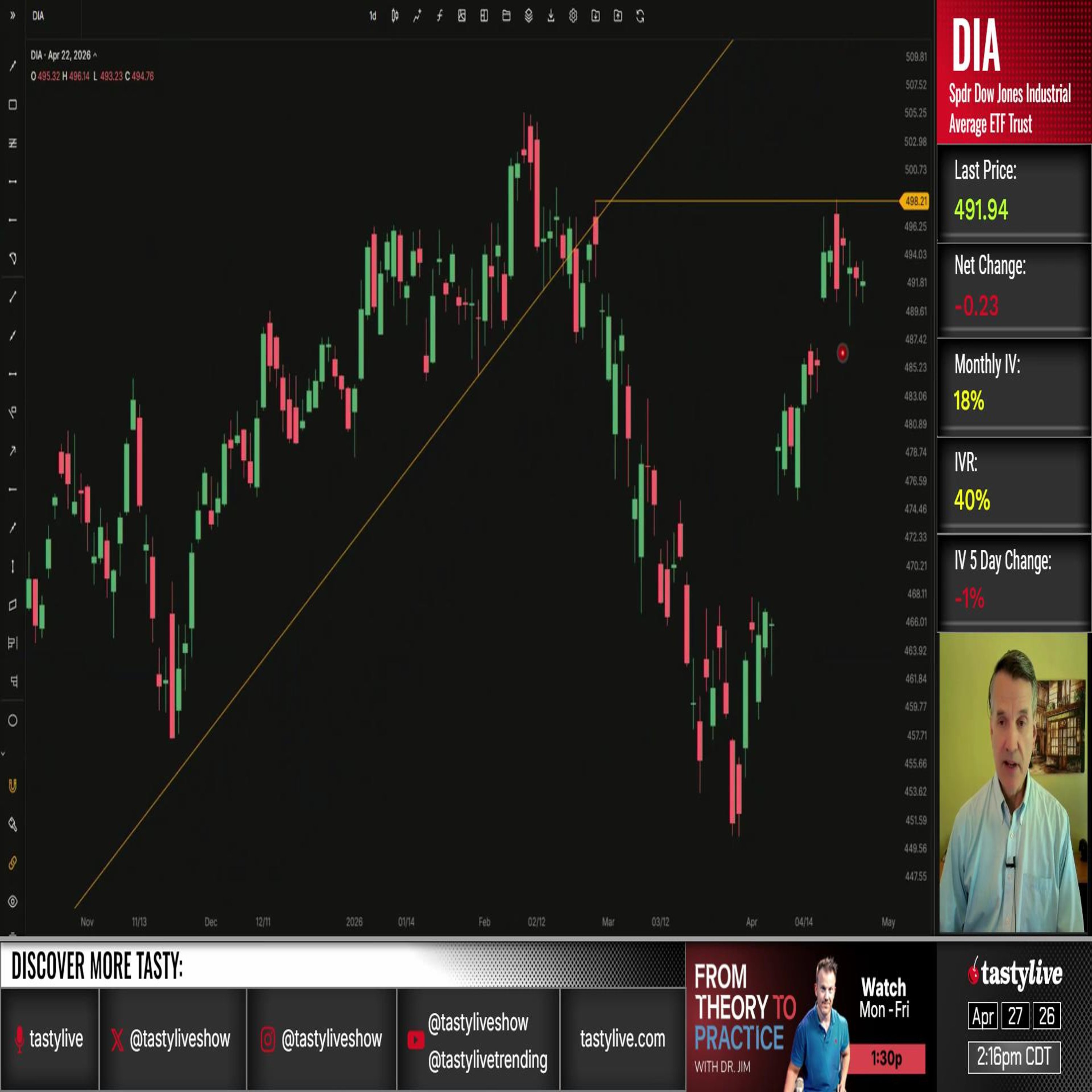Select the arrow drawing tool
1092x1092 pixels.
(x=12, y=451)
